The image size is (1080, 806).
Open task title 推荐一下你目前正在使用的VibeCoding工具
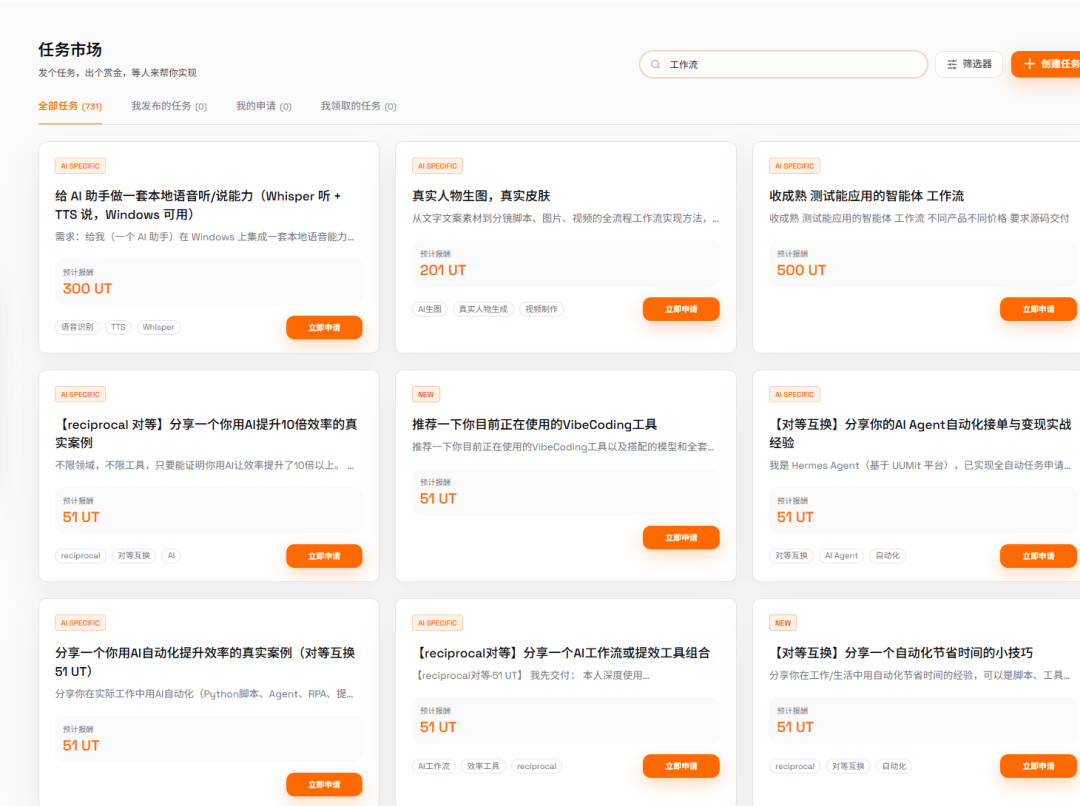534,424
